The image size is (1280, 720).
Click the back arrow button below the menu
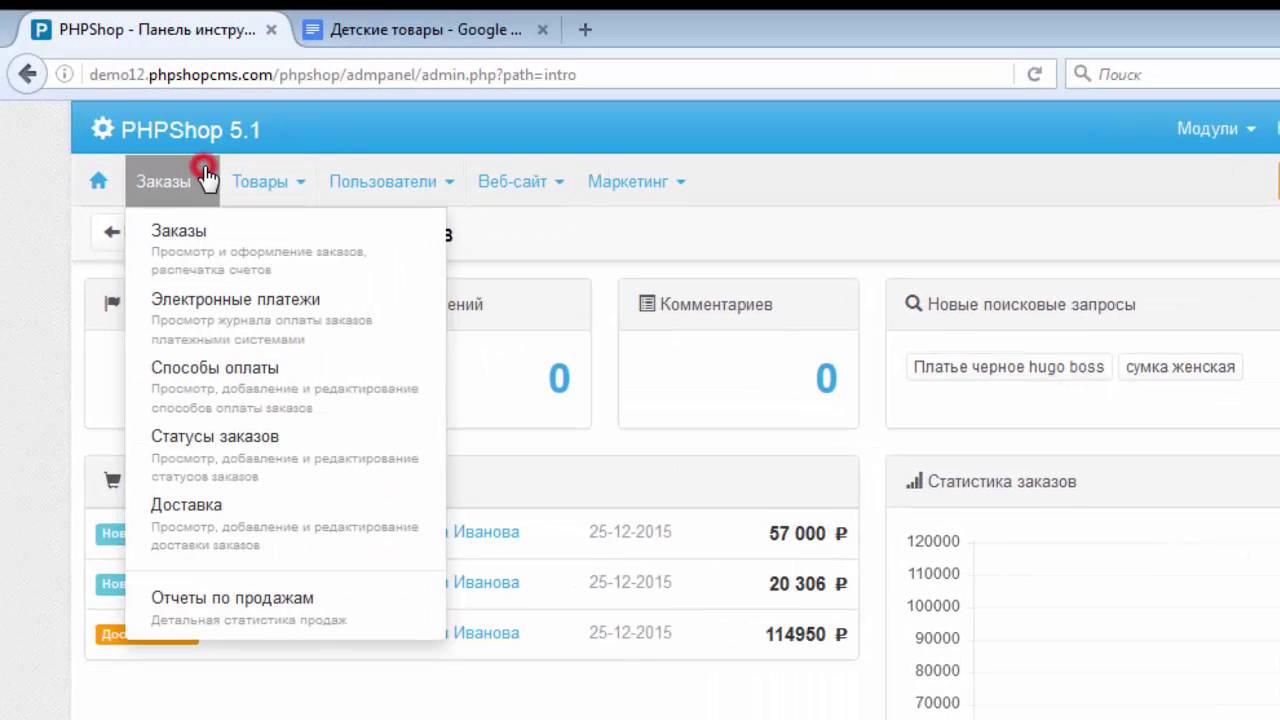pyautogui.click(x=111, y=232)
